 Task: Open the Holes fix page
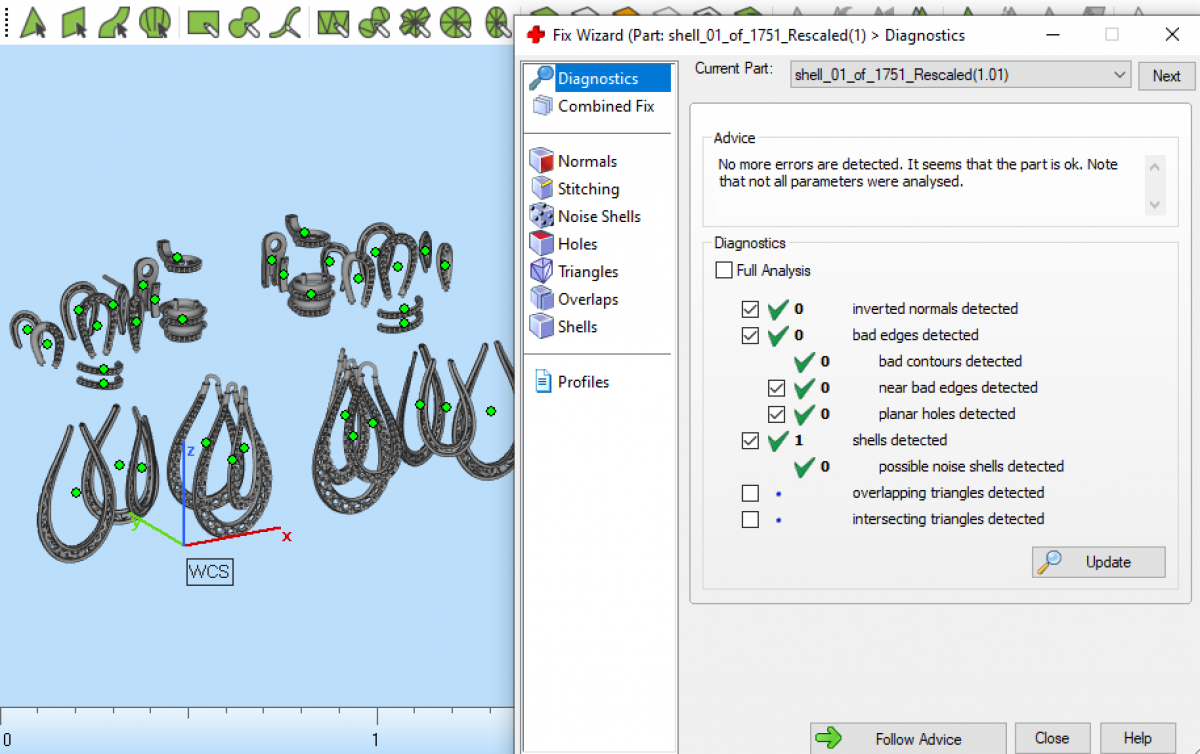coord(577,244)
